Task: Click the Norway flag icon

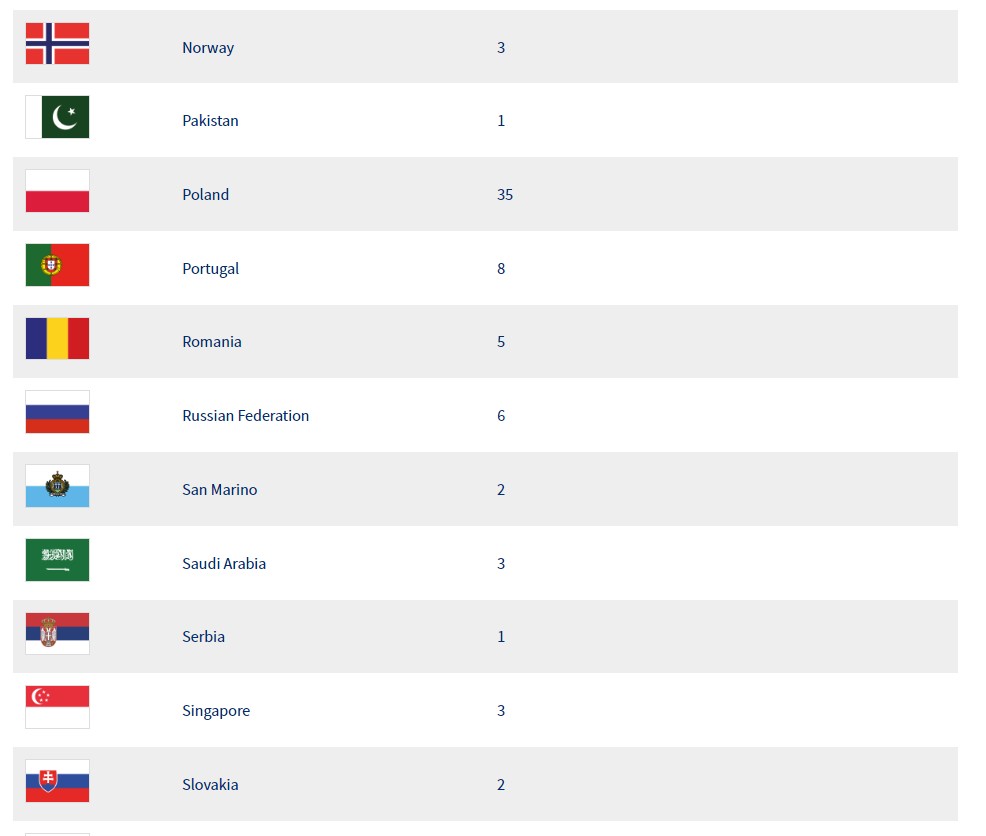Action: [57, 43]
